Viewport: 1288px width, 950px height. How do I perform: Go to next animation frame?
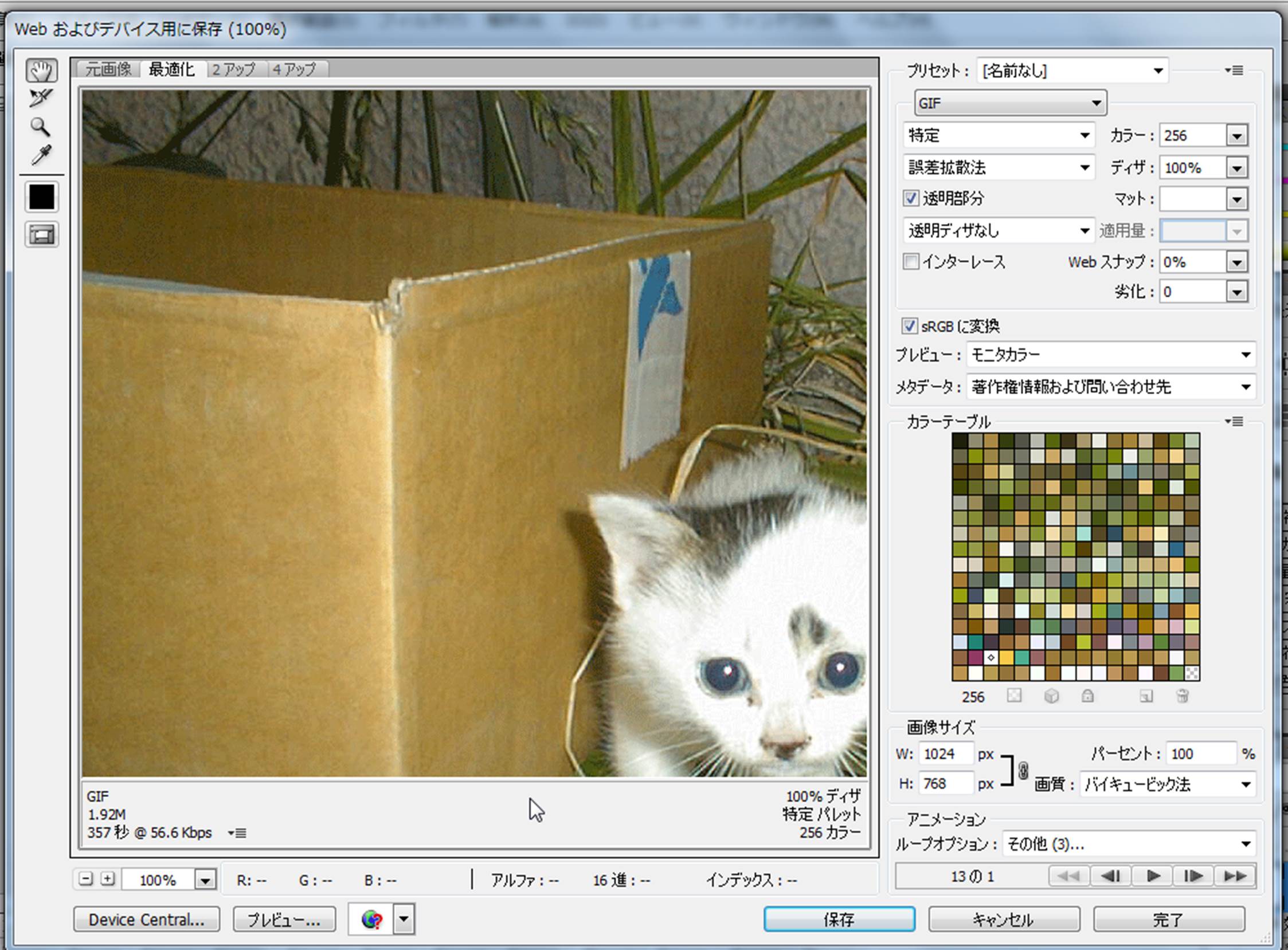click(x=1193, y=876)
